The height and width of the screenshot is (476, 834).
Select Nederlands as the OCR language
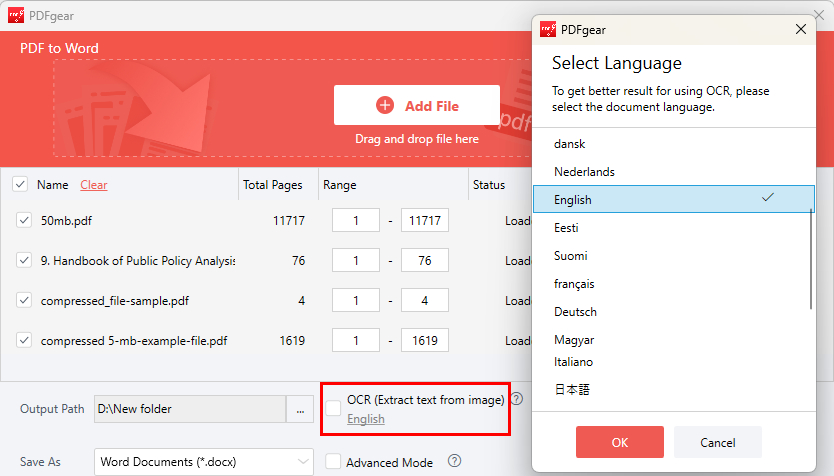point(584,172)
